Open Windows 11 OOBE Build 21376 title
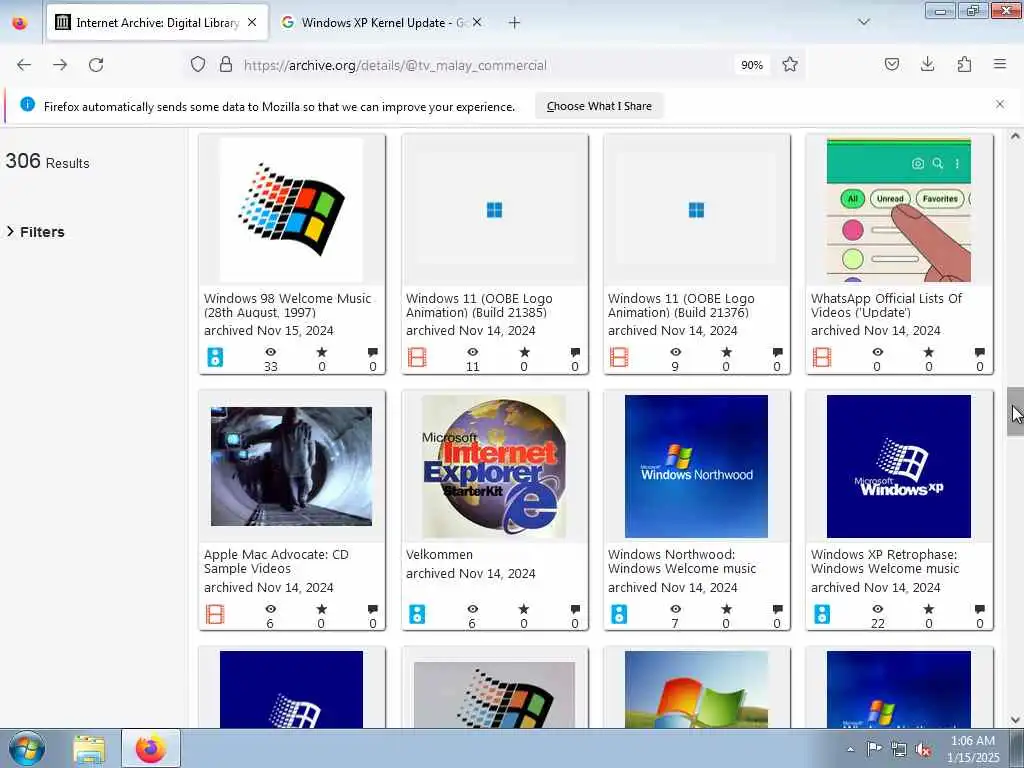 coord(681,305)
